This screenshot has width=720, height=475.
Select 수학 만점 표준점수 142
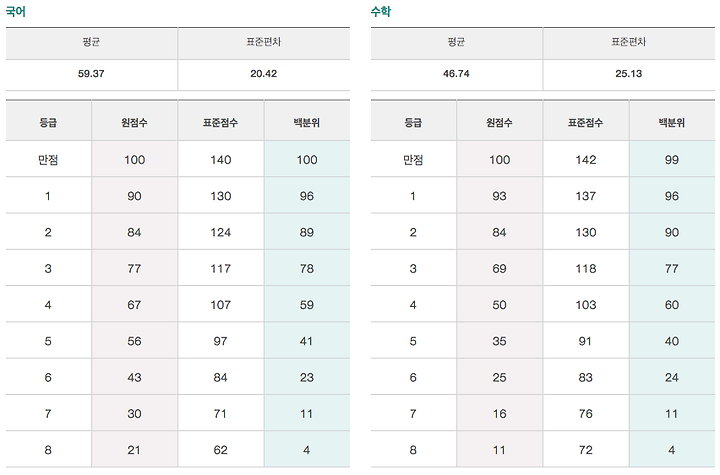point(585,160)
